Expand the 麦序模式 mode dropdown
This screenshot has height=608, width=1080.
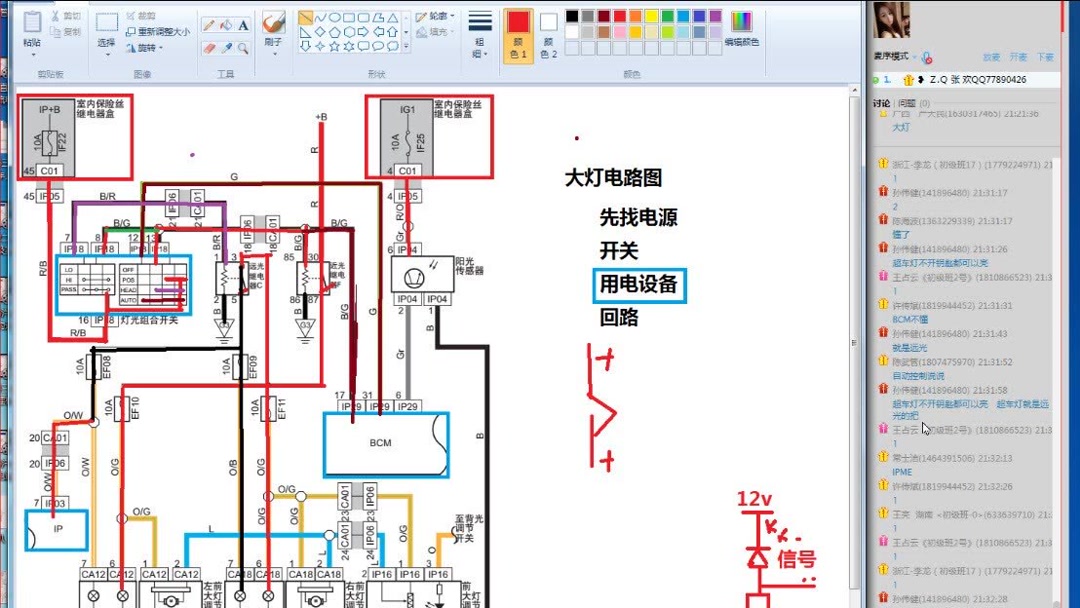pyautogui.click(x=914, y=56)
